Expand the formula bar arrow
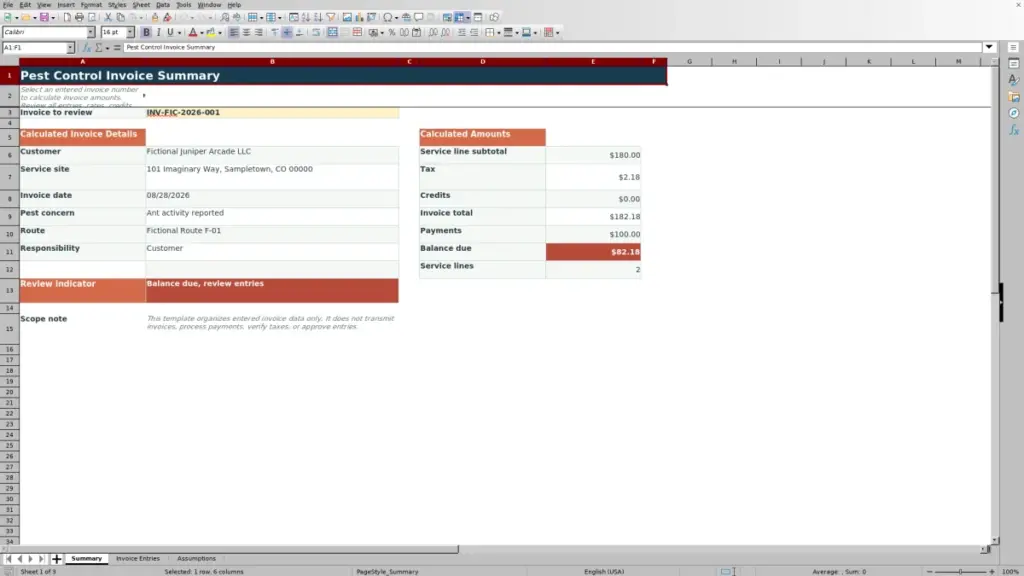This screenshot has height=576, width=1024. point(989,48)
